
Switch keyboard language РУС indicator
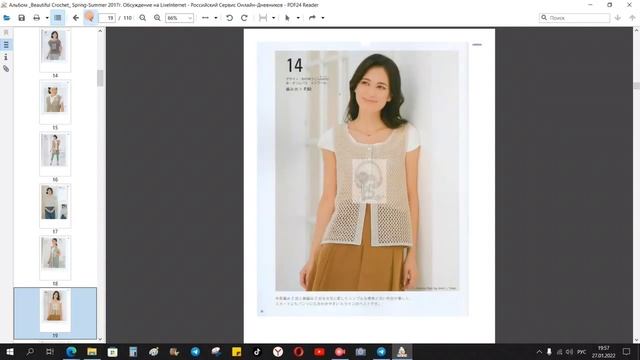click(582, 352)
